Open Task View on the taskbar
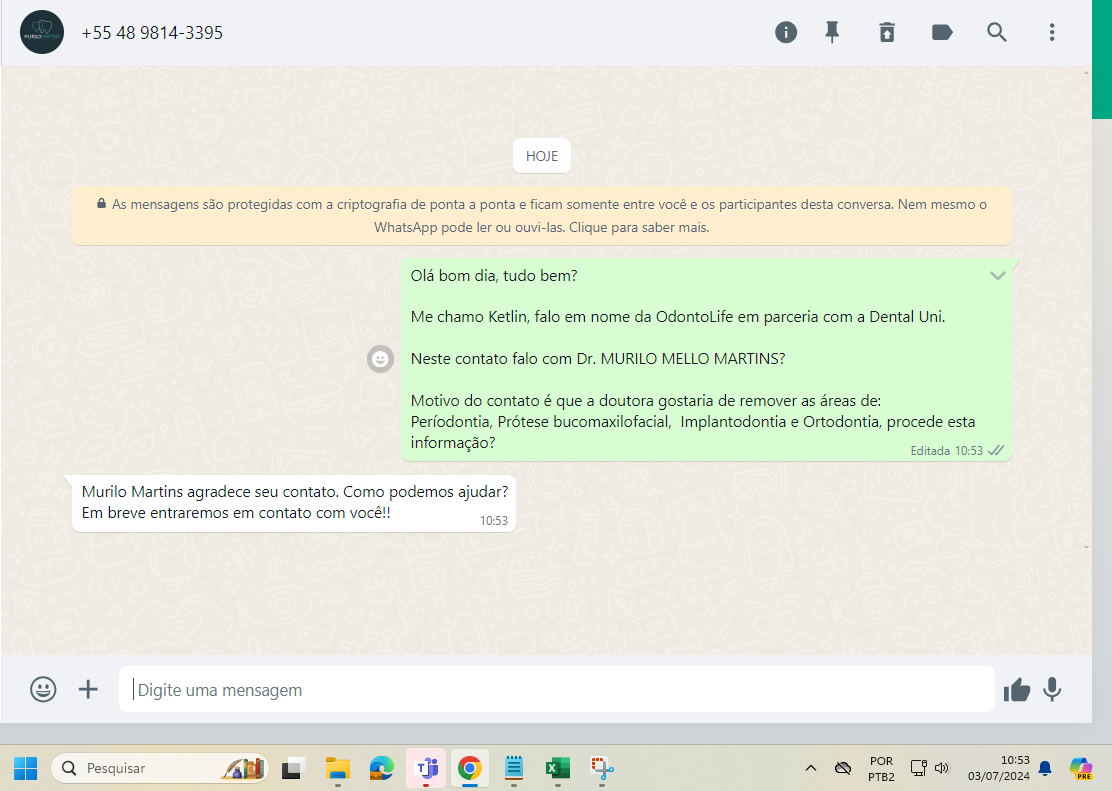 pos(293,768)
